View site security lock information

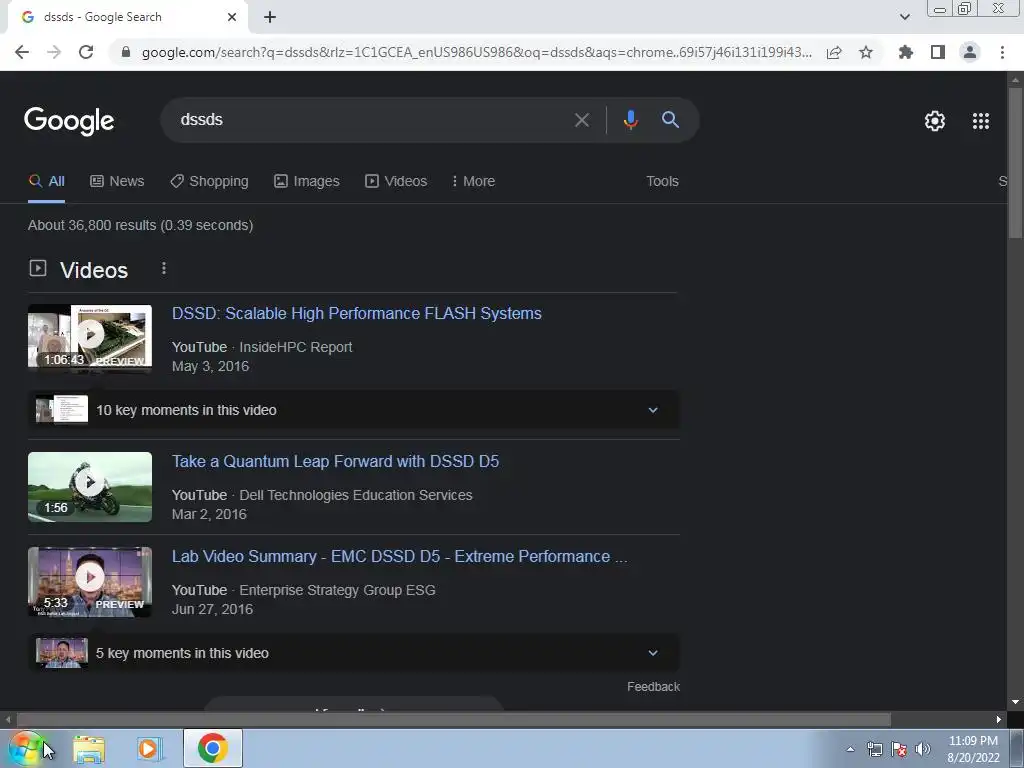pos(126,52)
